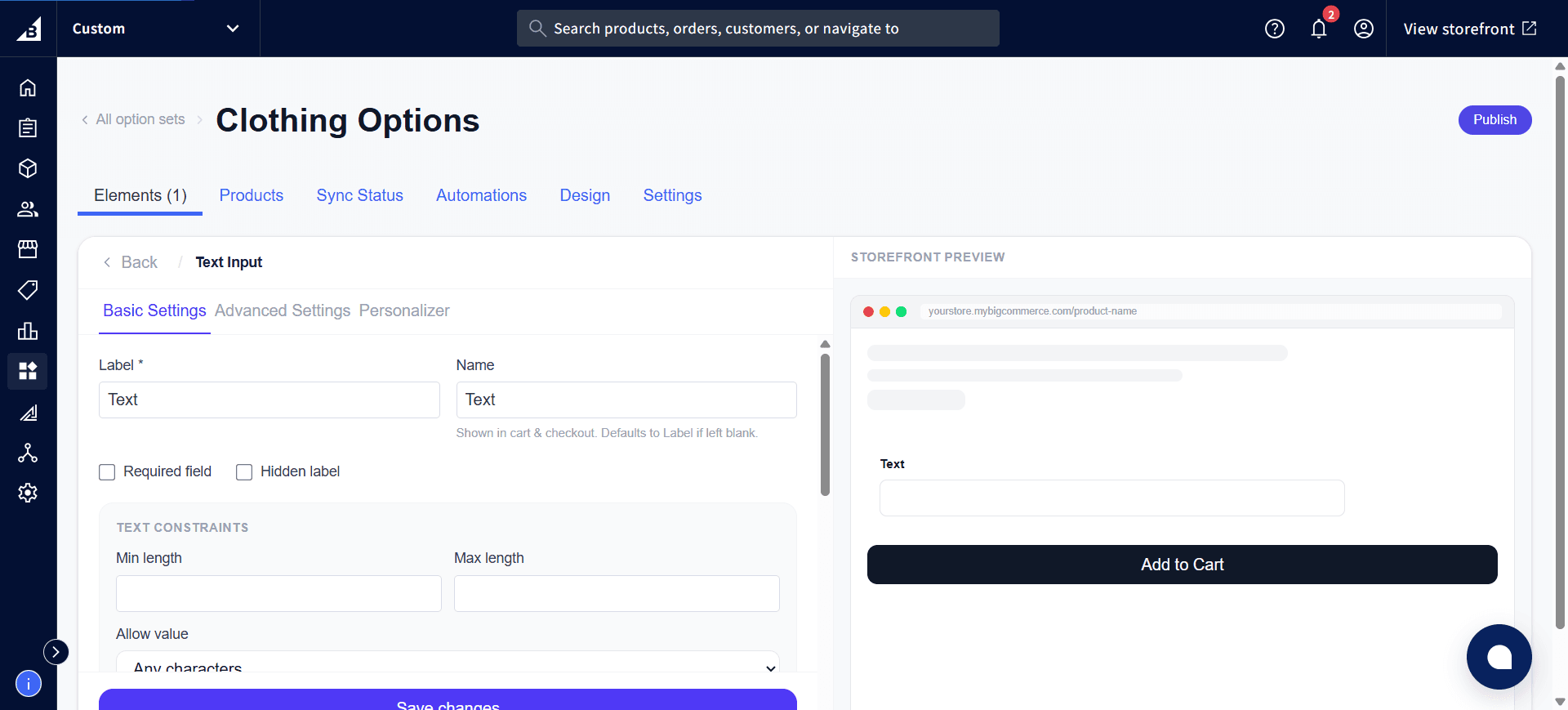Toggle the Hidden label checkbox
This screenshot has width=1568, height=710.
coord(244,472)
